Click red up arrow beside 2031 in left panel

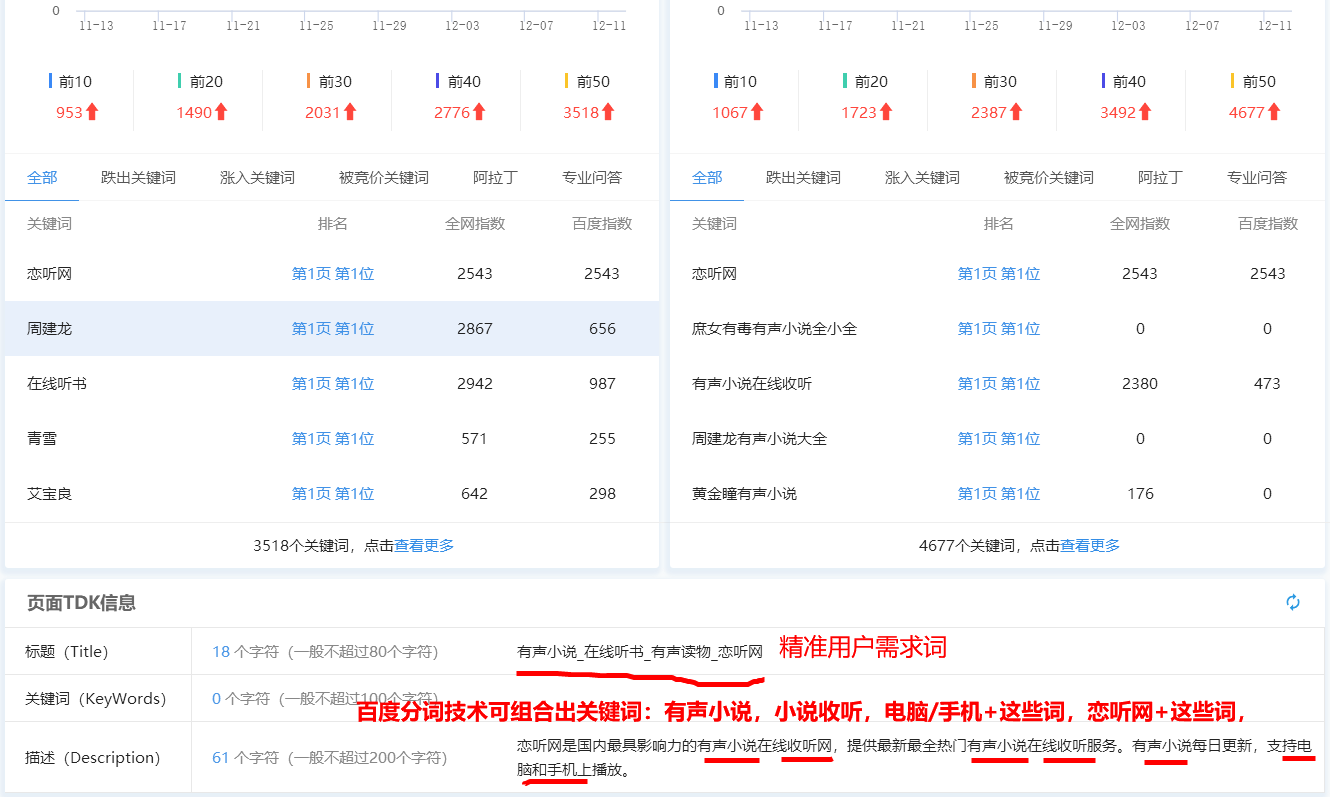tap(350, 112)
